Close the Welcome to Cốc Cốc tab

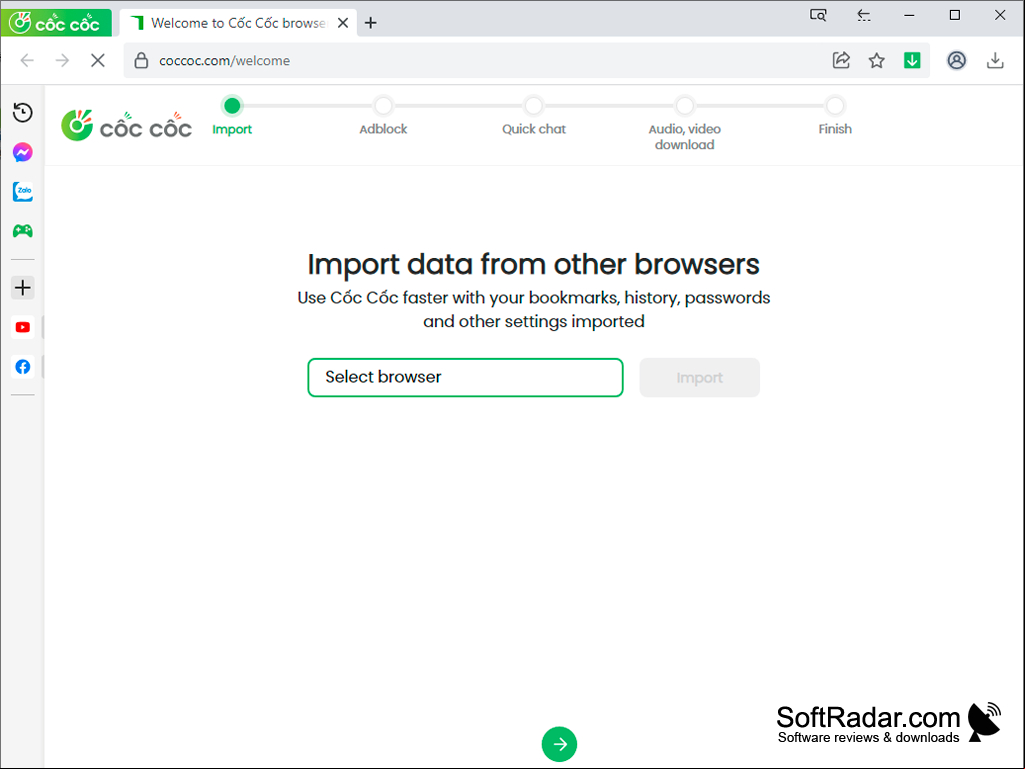coord(343,23)
